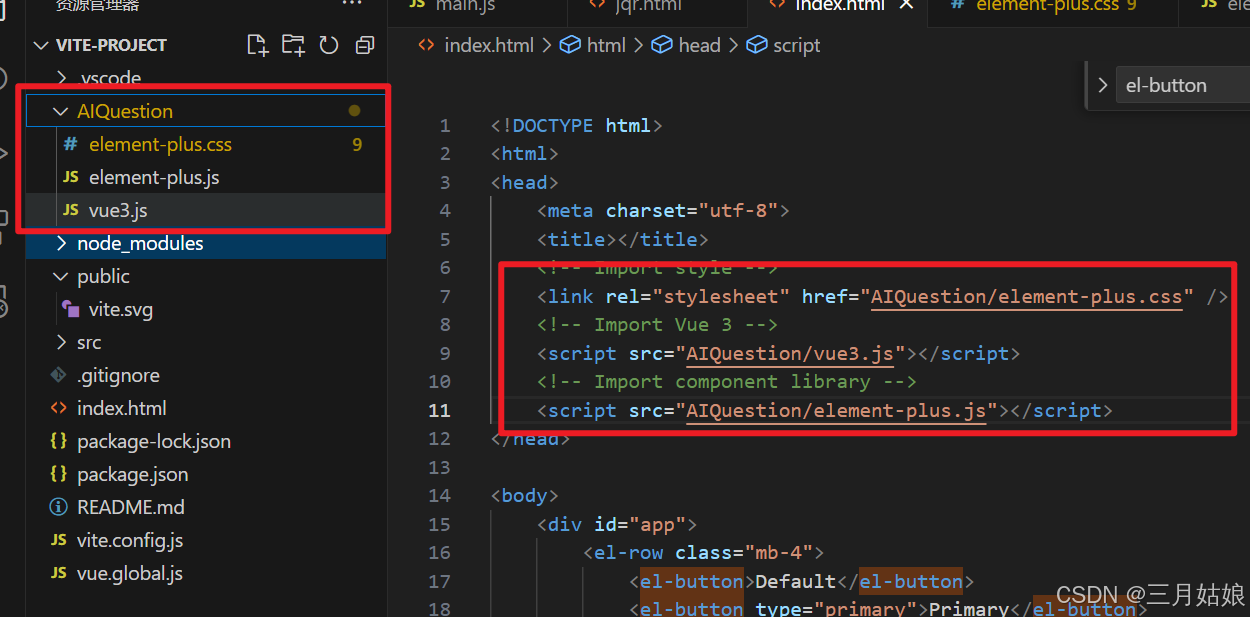The height and width of the screenshot is (617, 1250).
Task: Refresh the explorer file tree
Action: [x=329, y=45]
